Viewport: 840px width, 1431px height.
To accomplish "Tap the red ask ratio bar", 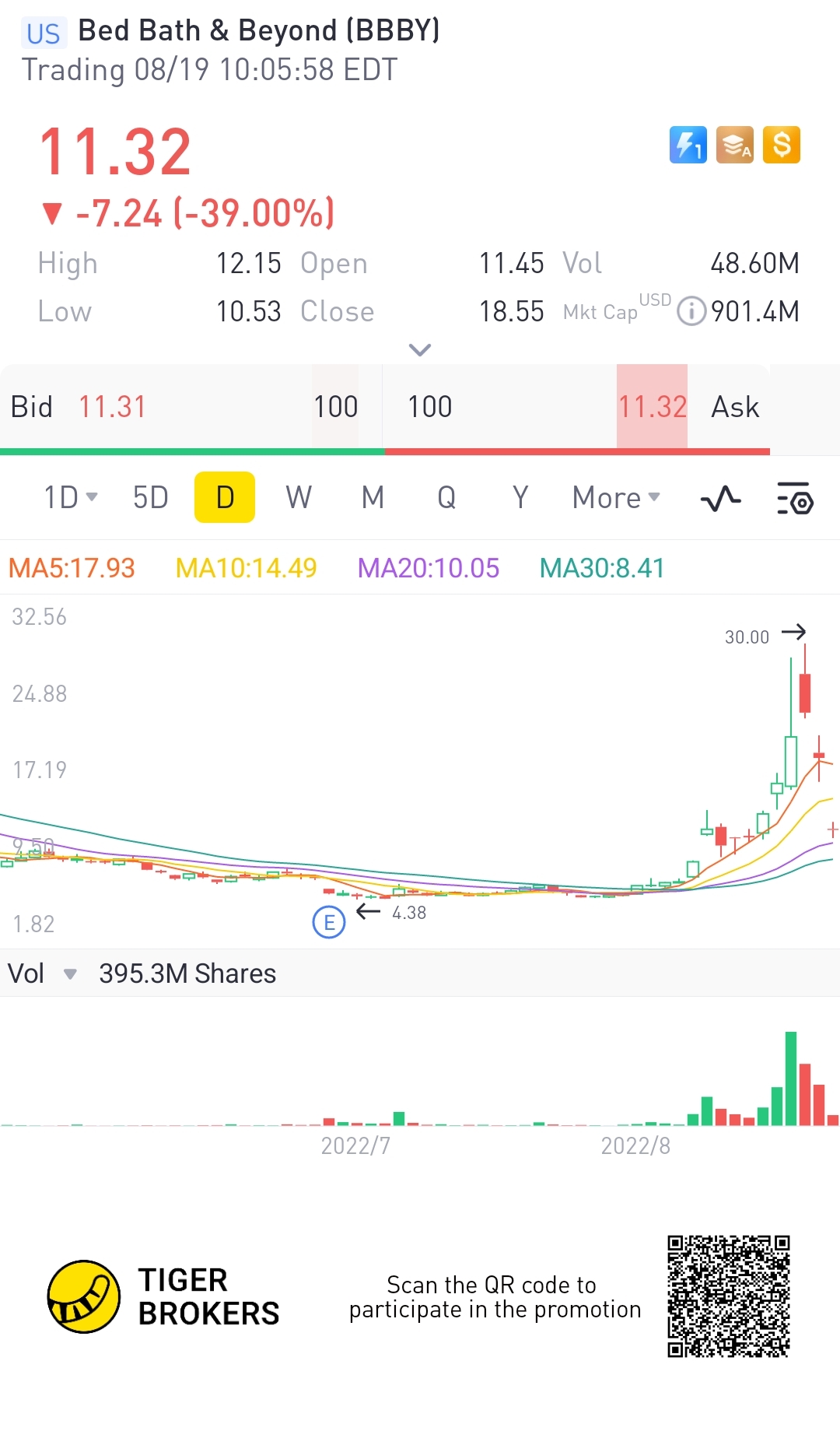I will coord(577,451).
